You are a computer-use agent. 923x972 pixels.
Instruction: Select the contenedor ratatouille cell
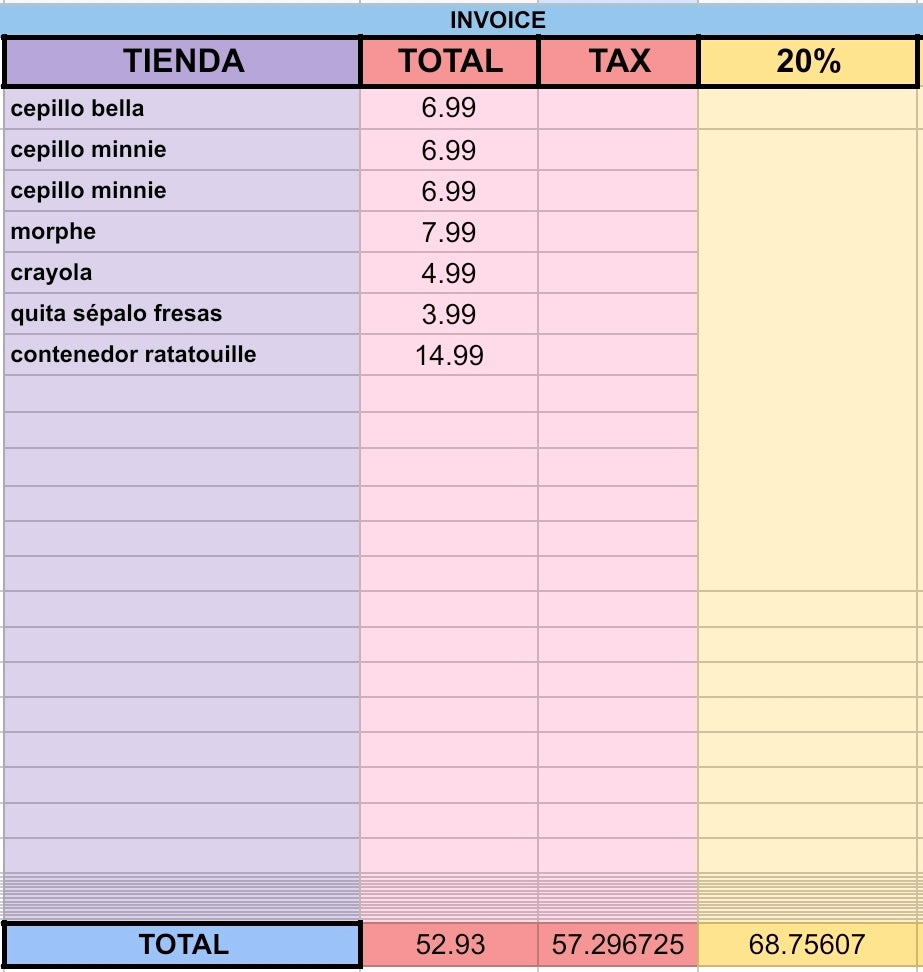pos(182,354)
